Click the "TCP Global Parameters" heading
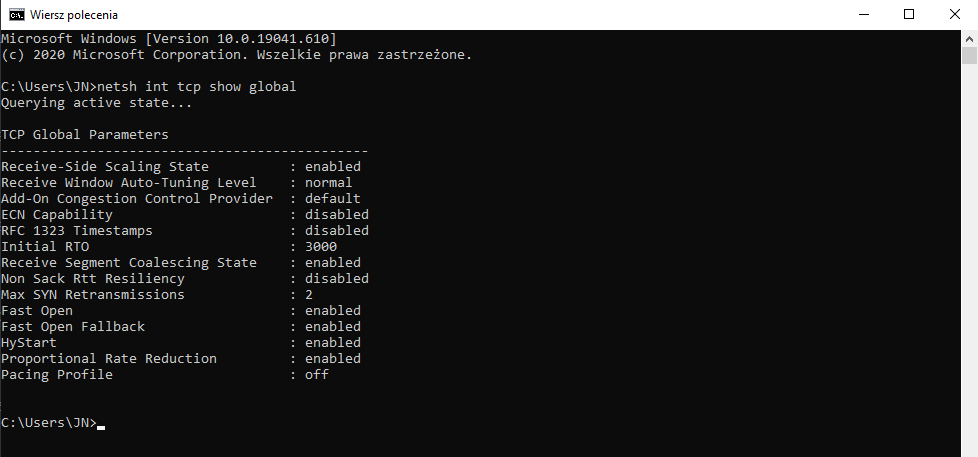 point(85,135)
